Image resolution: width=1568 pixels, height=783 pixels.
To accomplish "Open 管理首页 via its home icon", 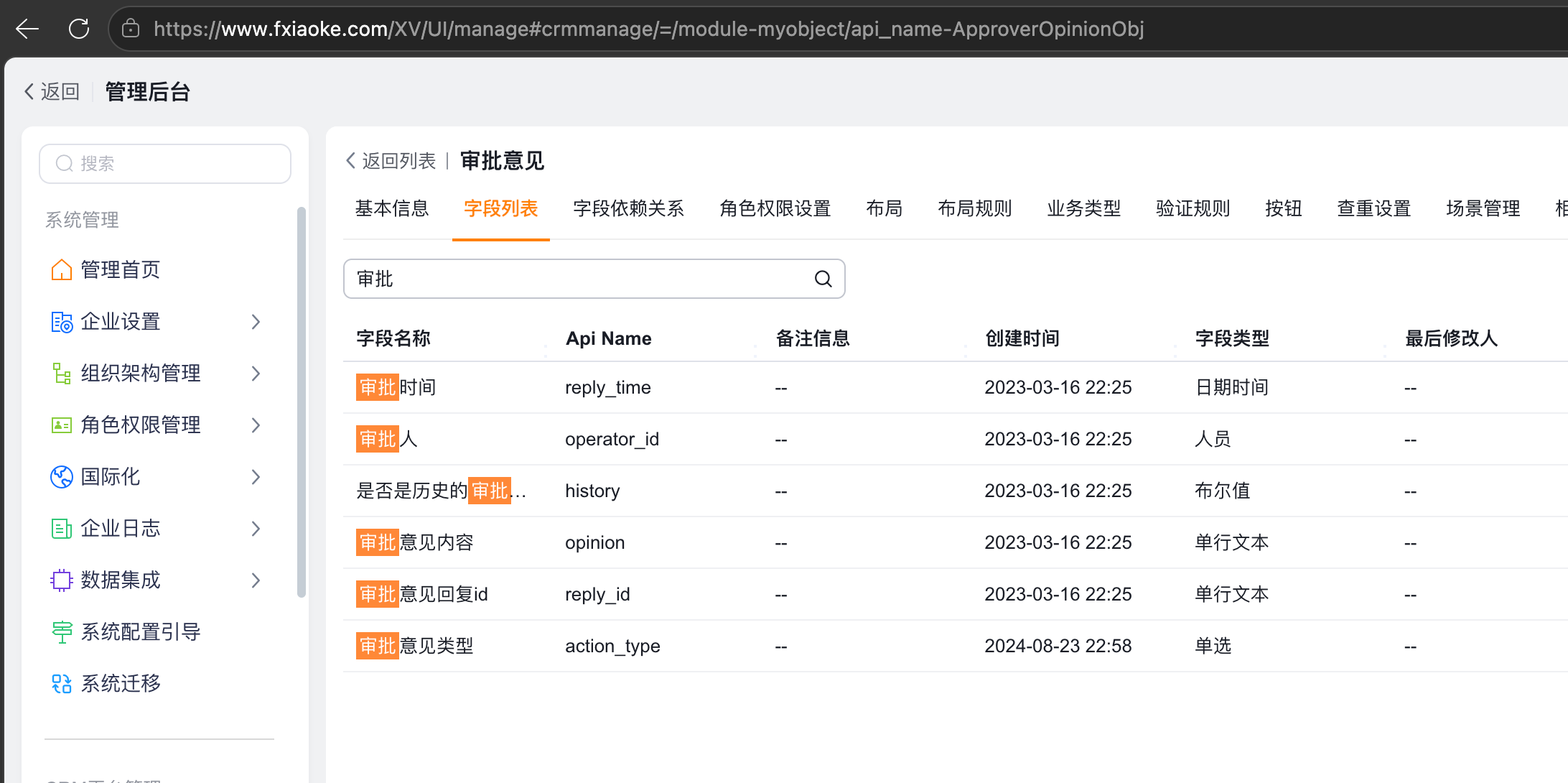I will pos(62,270).
